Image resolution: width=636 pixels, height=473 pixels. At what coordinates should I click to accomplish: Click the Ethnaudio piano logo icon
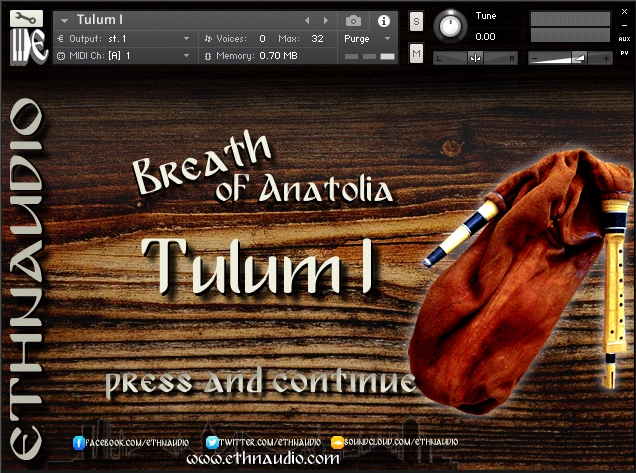click(x=28, y=46)
